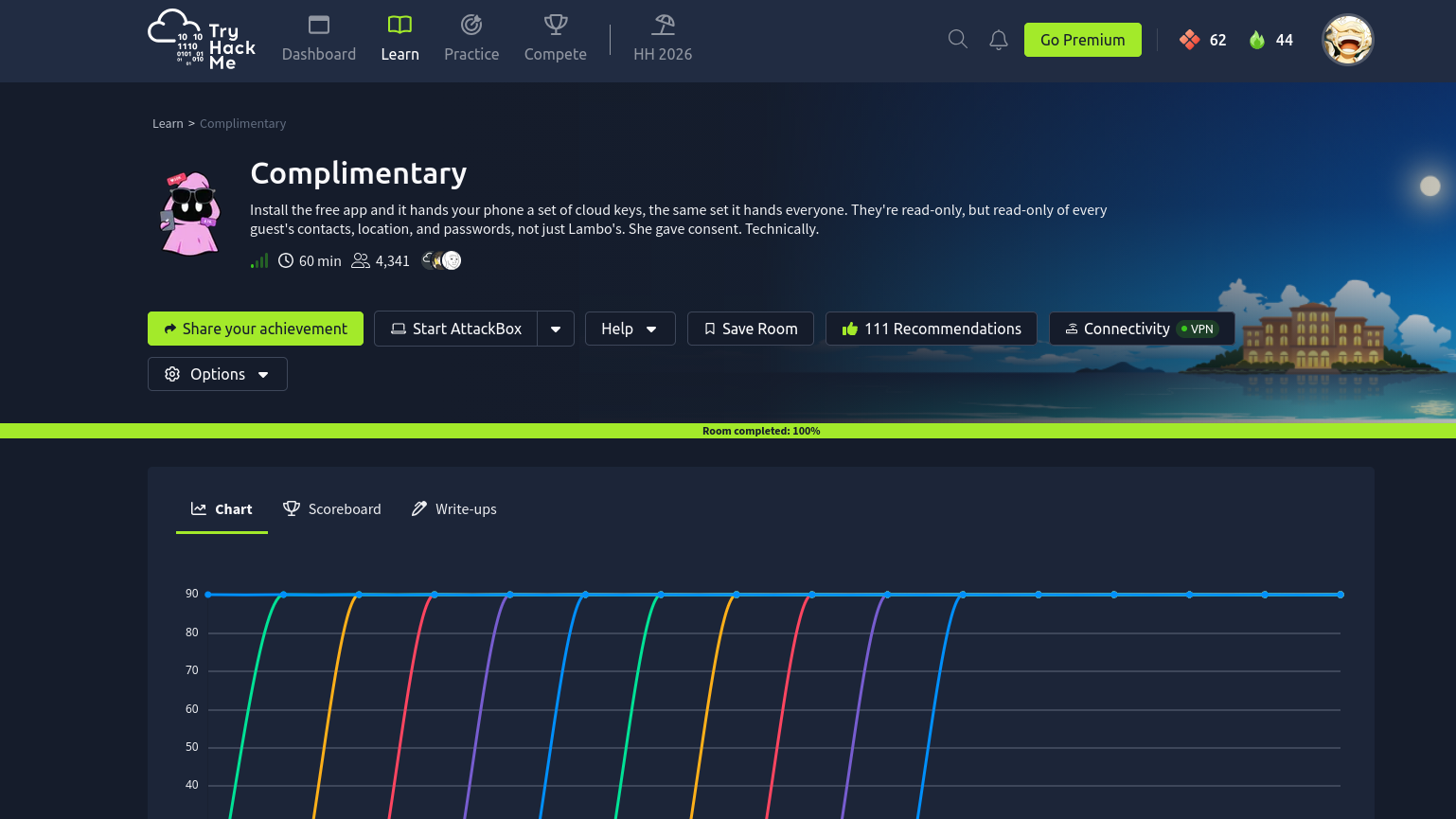Viewport: 1456px width, 819px height.
Task: Click the first blue data point at 90
Action: point(208,595)
